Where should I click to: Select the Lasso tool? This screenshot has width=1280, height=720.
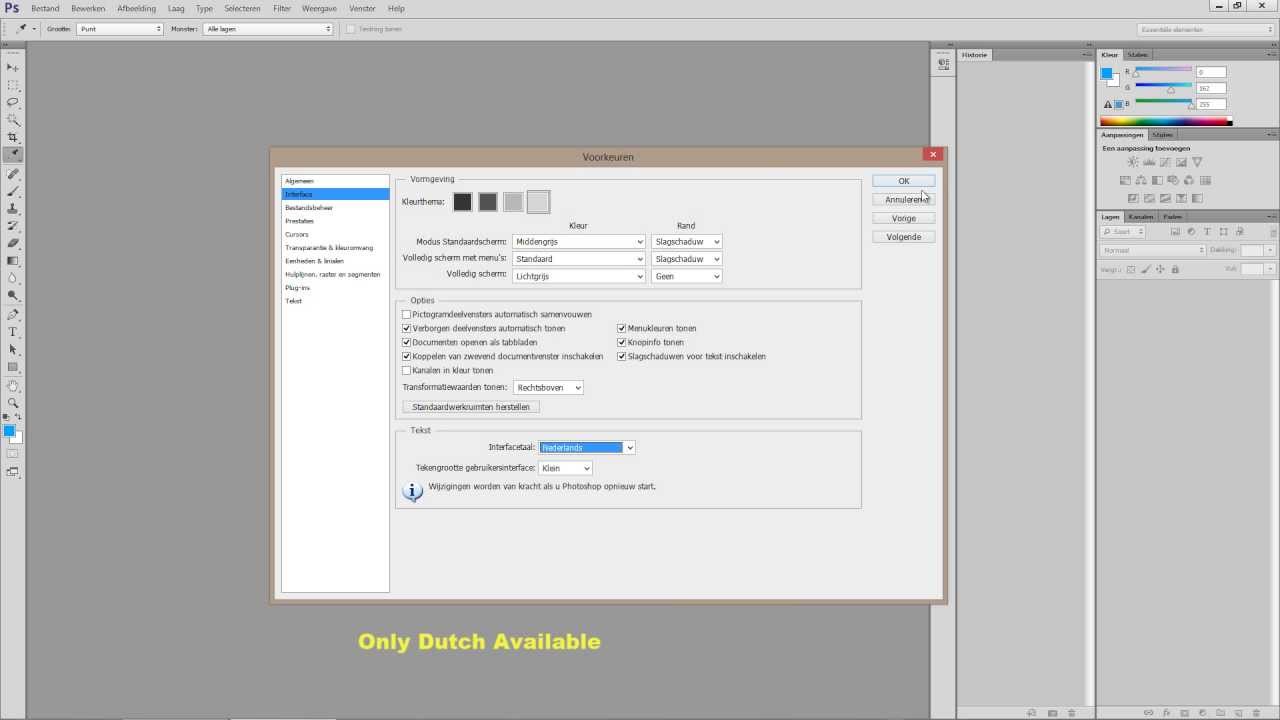13,102
